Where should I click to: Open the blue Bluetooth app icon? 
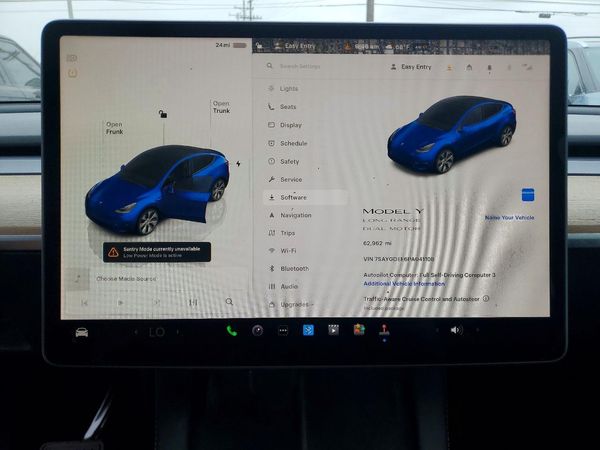308,330
